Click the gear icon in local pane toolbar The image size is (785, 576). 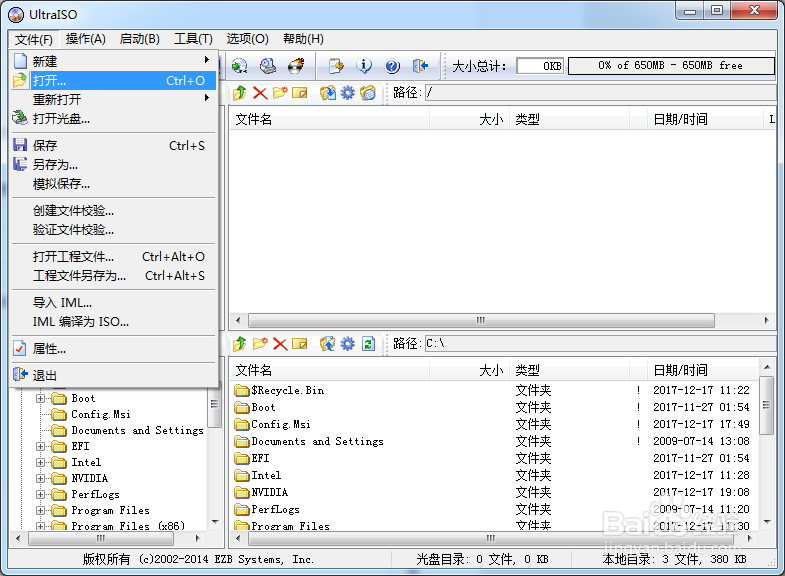click(x=347, y=344)
